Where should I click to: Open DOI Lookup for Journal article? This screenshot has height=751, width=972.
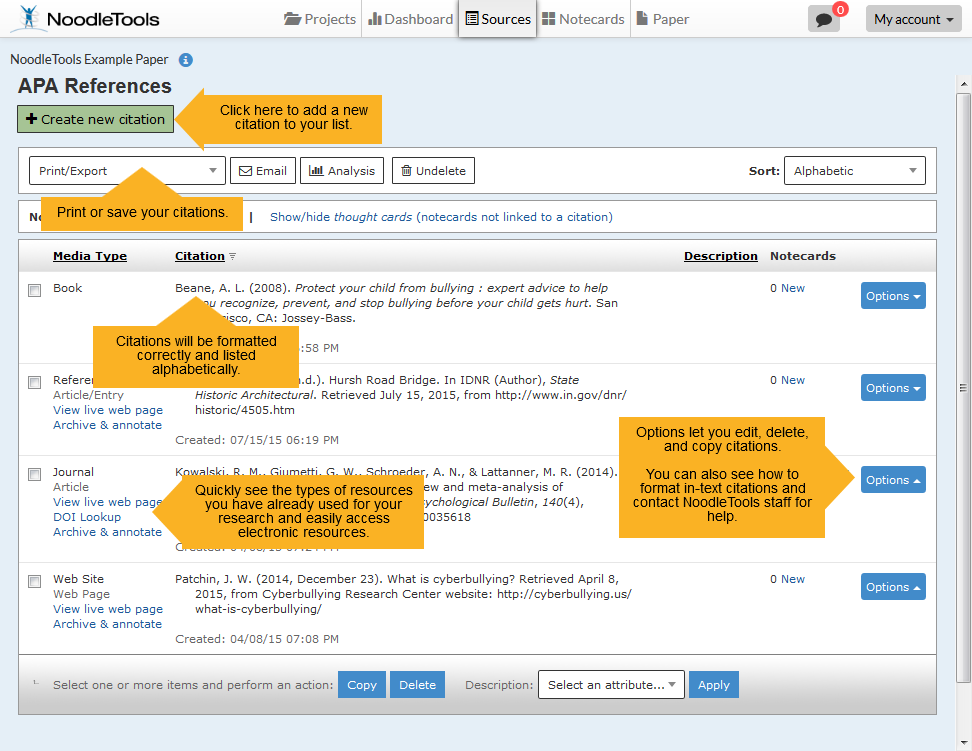(x=87, y=517)
